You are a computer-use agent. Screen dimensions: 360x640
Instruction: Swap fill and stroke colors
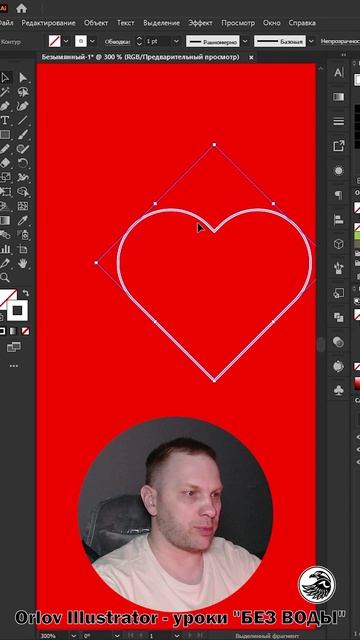[x=25, y=293]
